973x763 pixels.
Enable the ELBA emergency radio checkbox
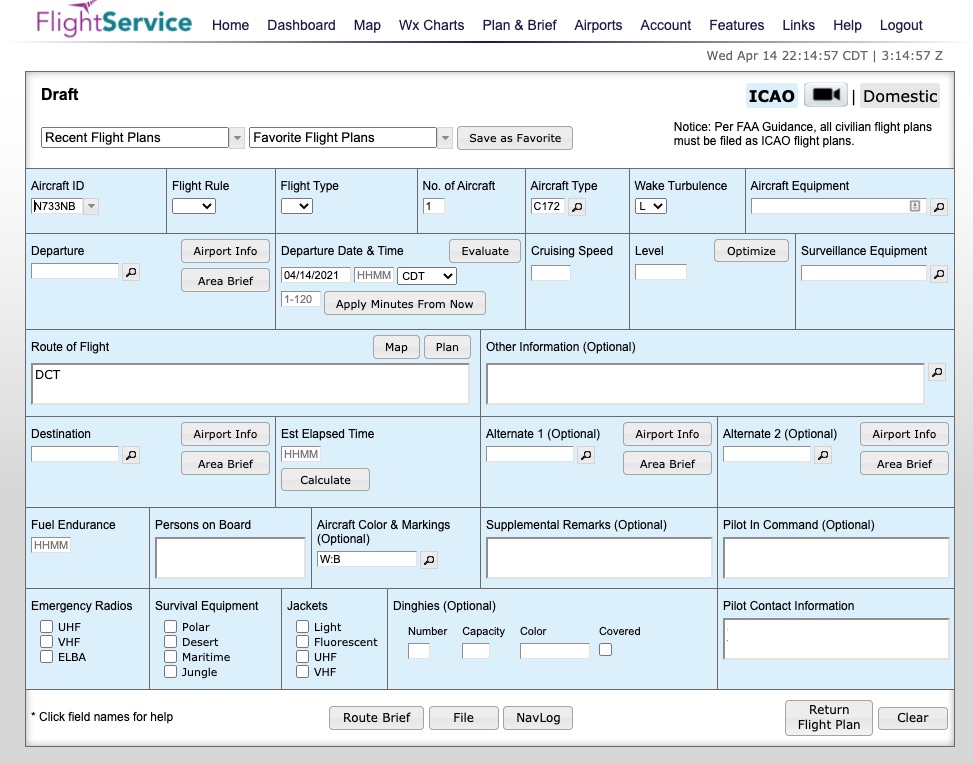tap(46, 657)
